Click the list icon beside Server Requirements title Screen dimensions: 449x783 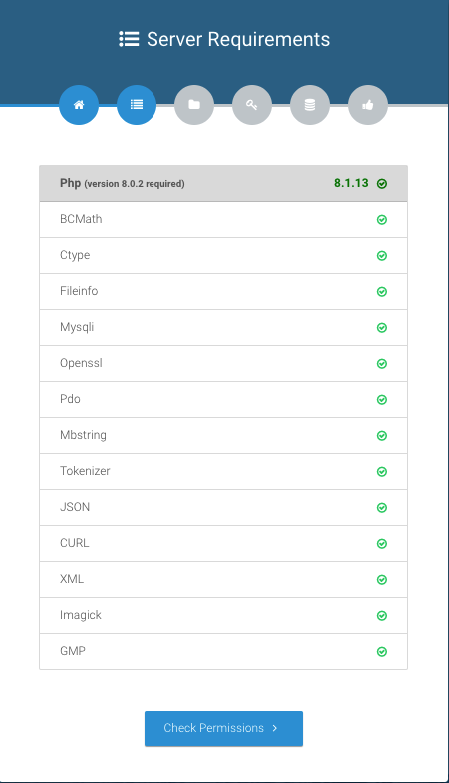(x=129, y=39)
